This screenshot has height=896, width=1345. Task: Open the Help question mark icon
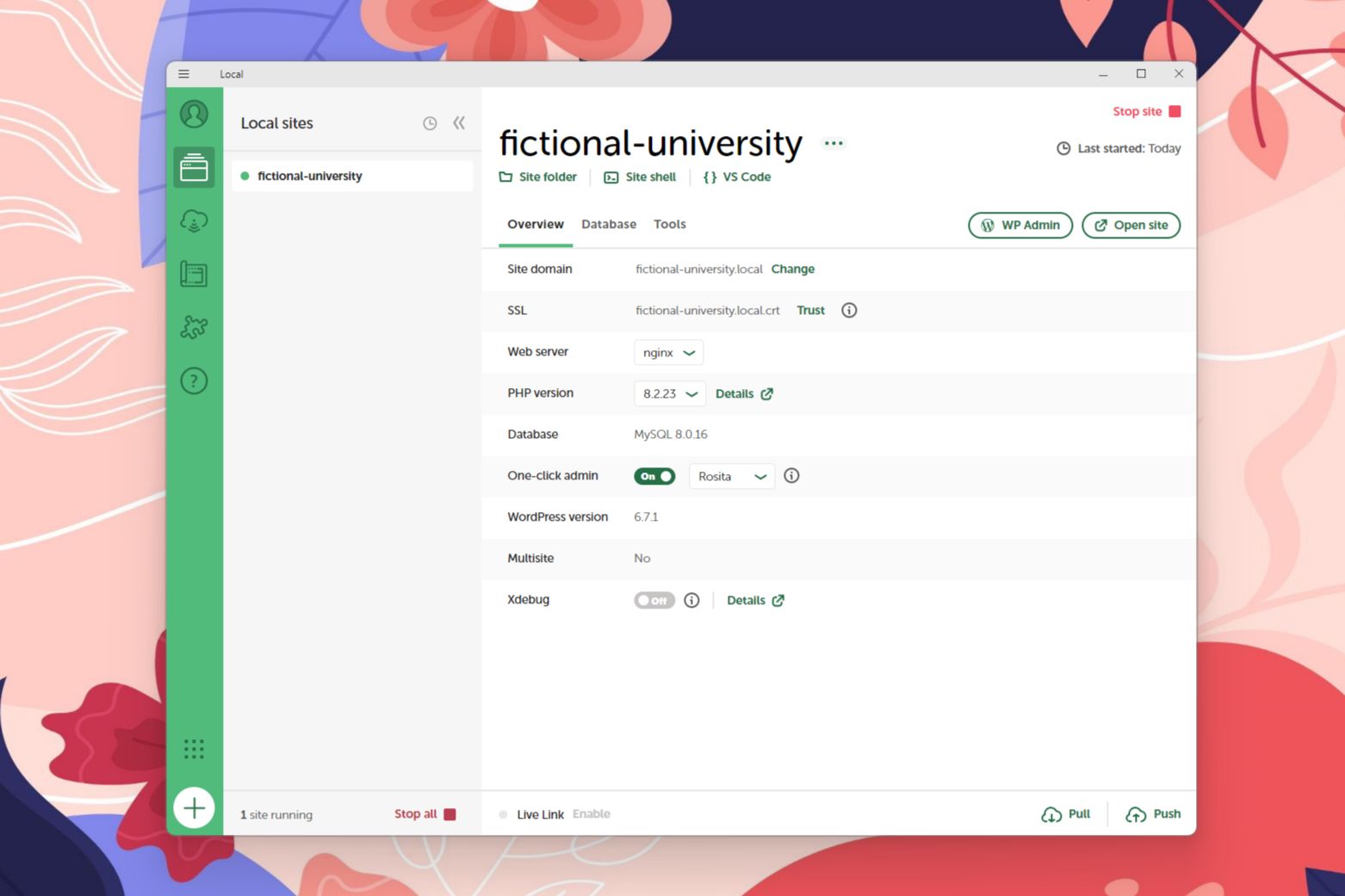coord(194,380)
